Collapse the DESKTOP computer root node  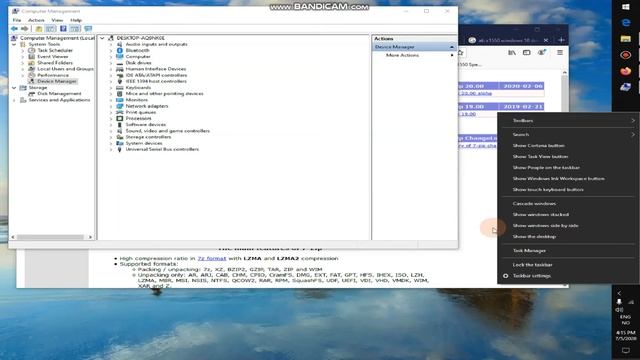(102, 38)
